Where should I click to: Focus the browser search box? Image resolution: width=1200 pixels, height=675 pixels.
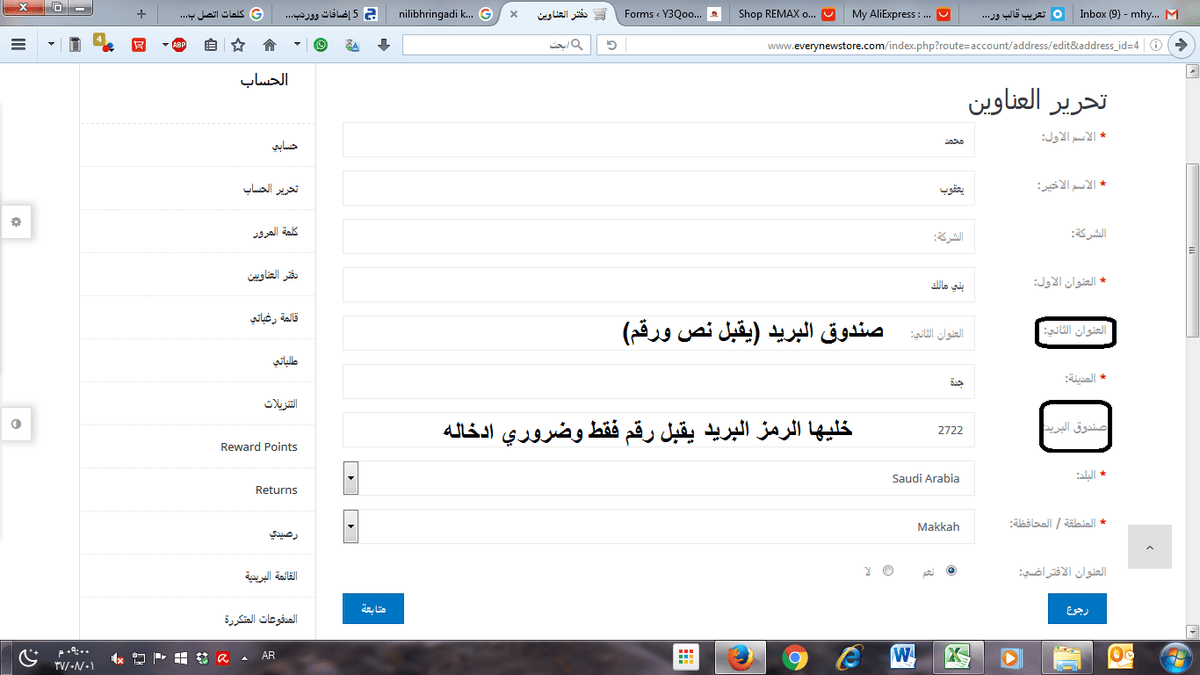497,45
